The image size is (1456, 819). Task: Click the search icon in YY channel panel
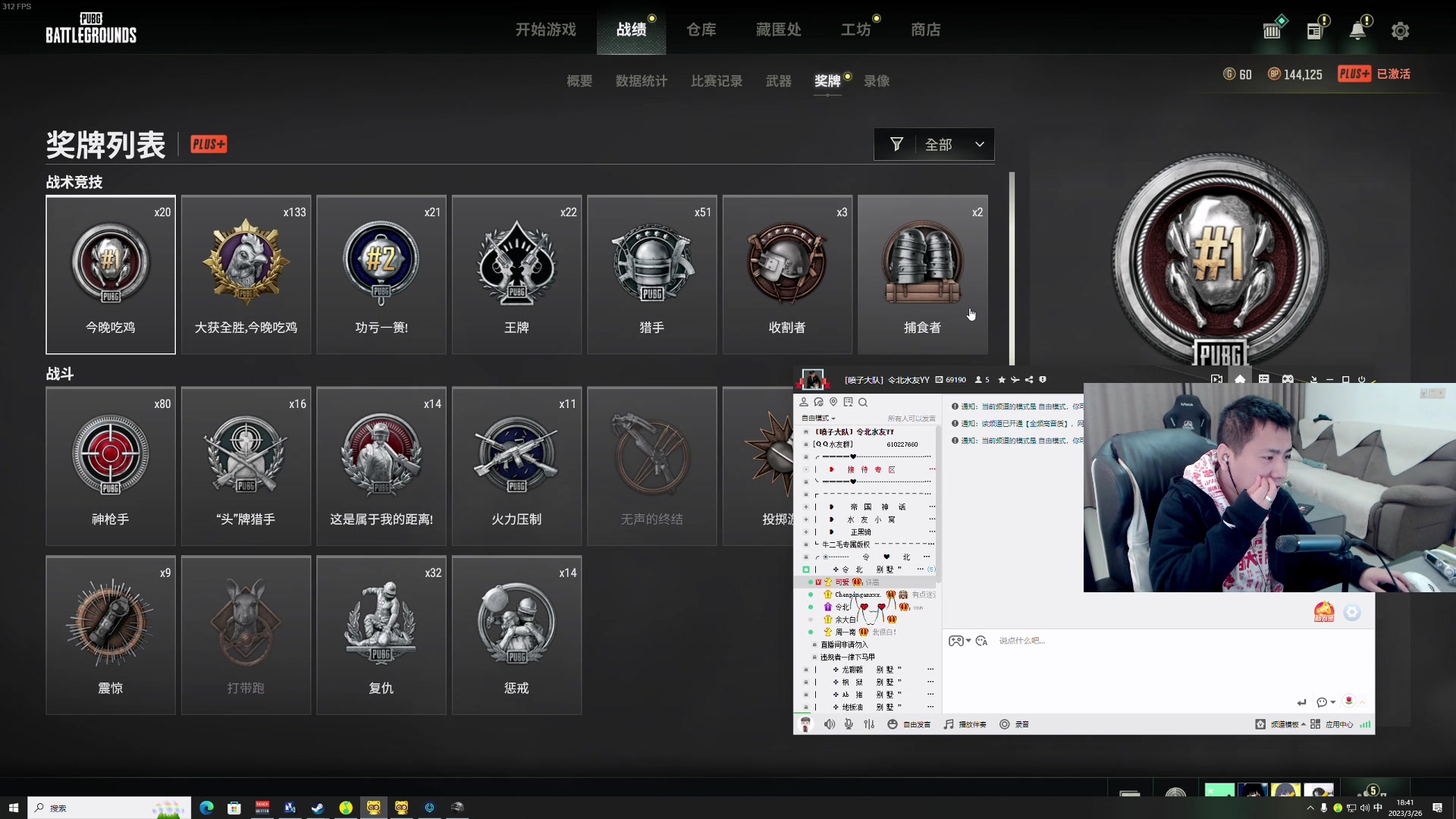863,403
